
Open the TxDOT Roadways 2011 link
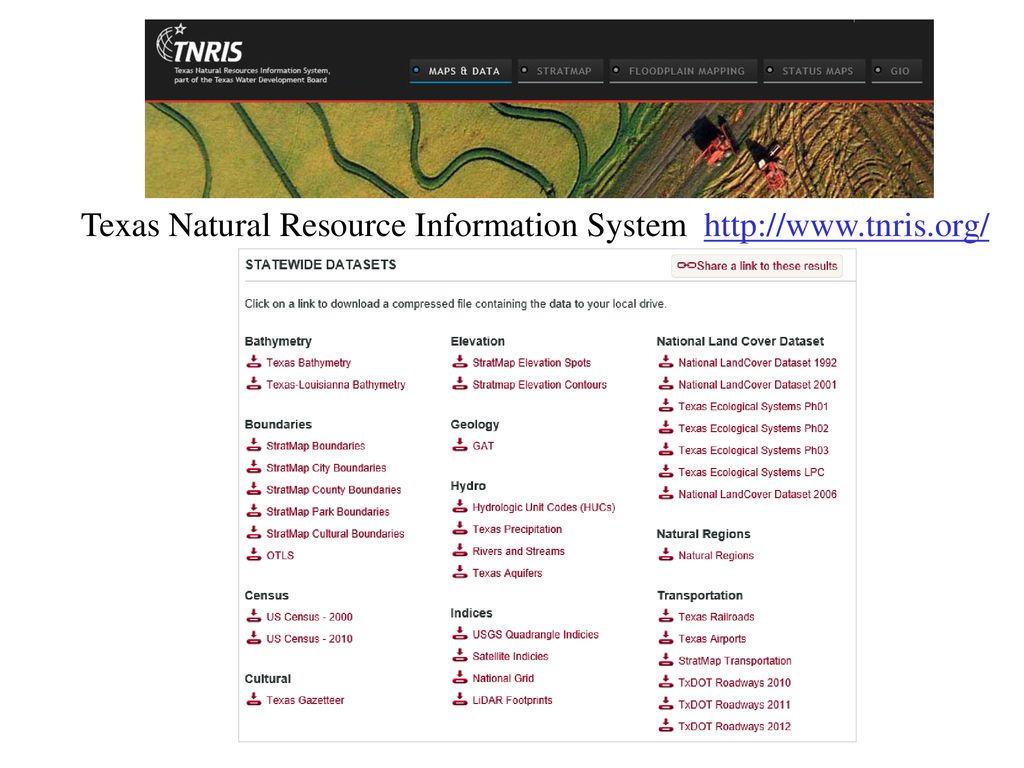[734, 705]
